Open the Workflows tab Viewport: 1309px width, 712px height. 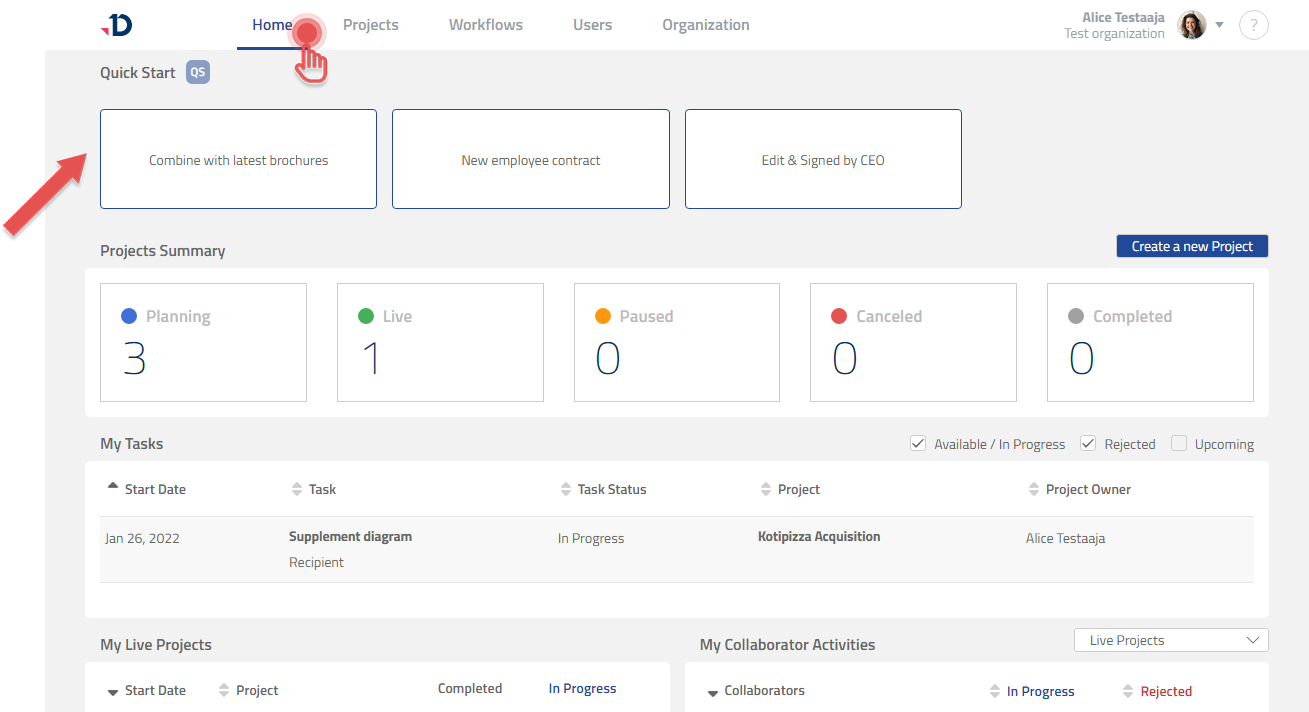(485, 25)
